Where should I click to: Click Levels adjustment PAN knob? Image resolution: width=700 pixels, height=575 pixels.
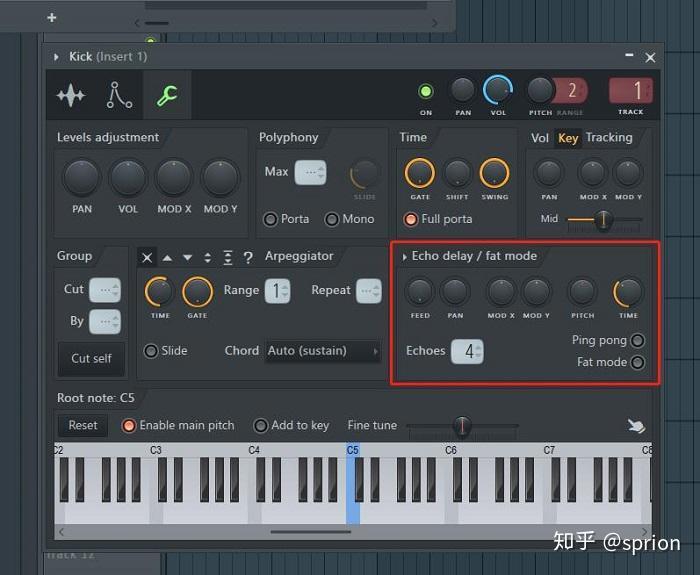(81, 177)
